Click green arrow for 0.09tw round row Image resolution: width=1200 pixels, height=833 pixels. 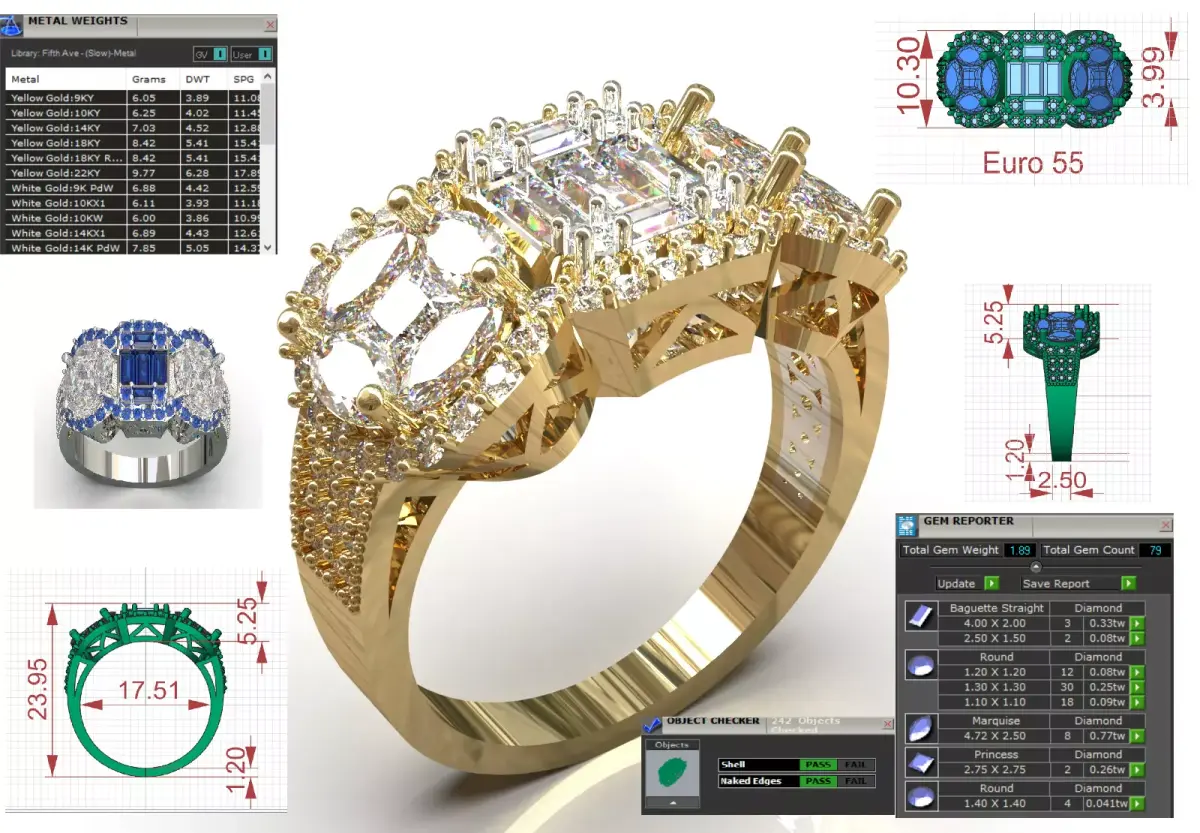[x=1137, y=702]
